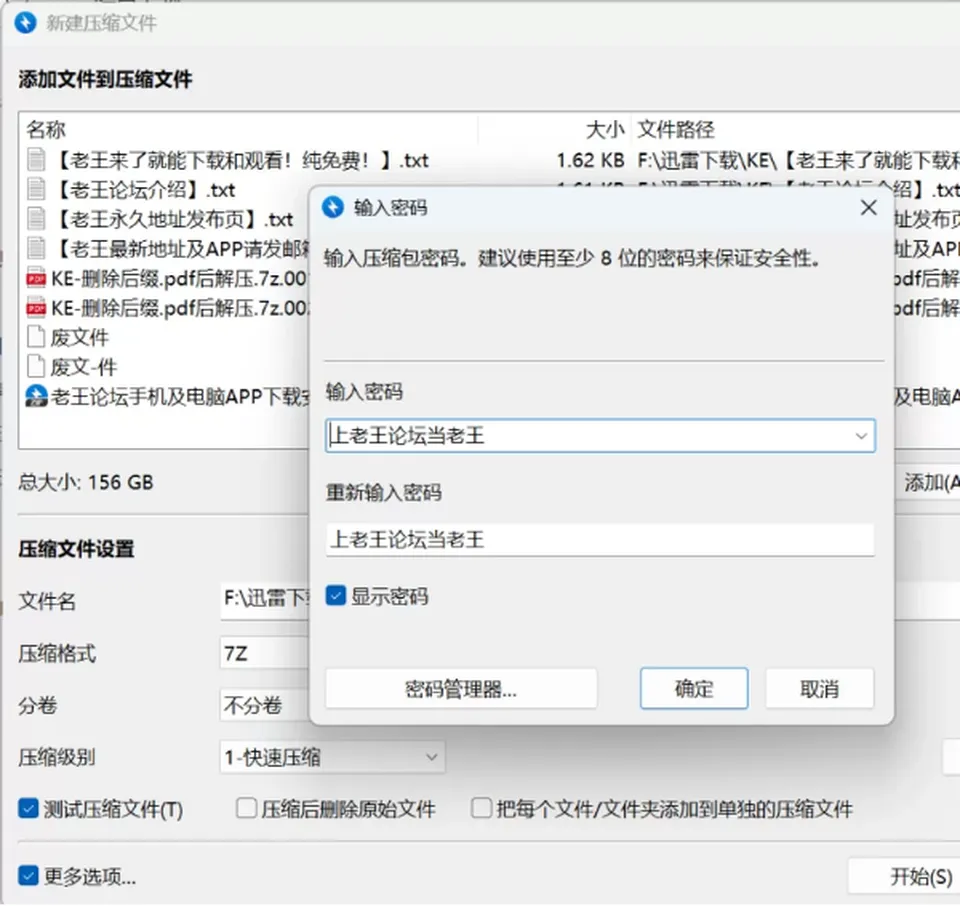Open the 压缩格式 dropdown showing 7Z
The height and width of the screenshot is (906, 960).
[264, 654]
